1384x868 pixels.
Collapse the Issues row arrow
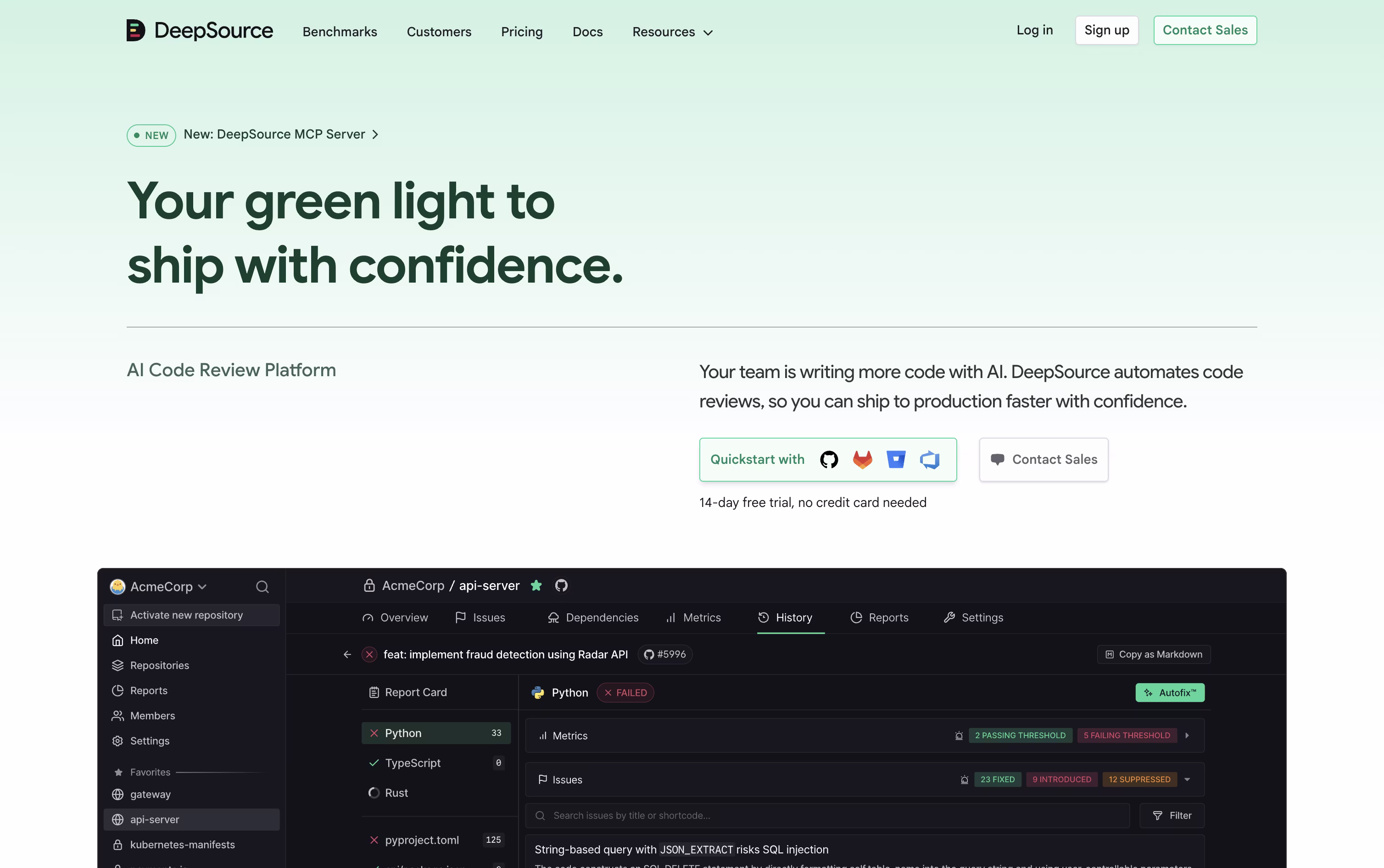(1187, 779)
